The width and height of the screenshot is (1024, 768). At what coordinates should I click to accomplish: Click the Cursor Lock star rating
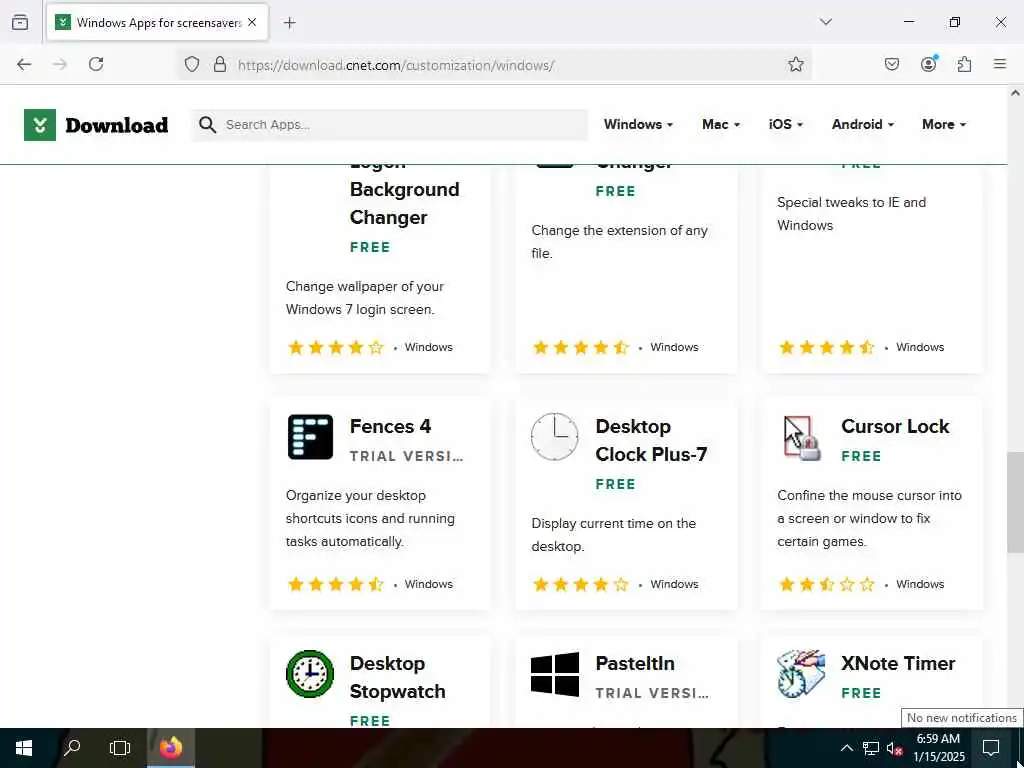point(827,584)
